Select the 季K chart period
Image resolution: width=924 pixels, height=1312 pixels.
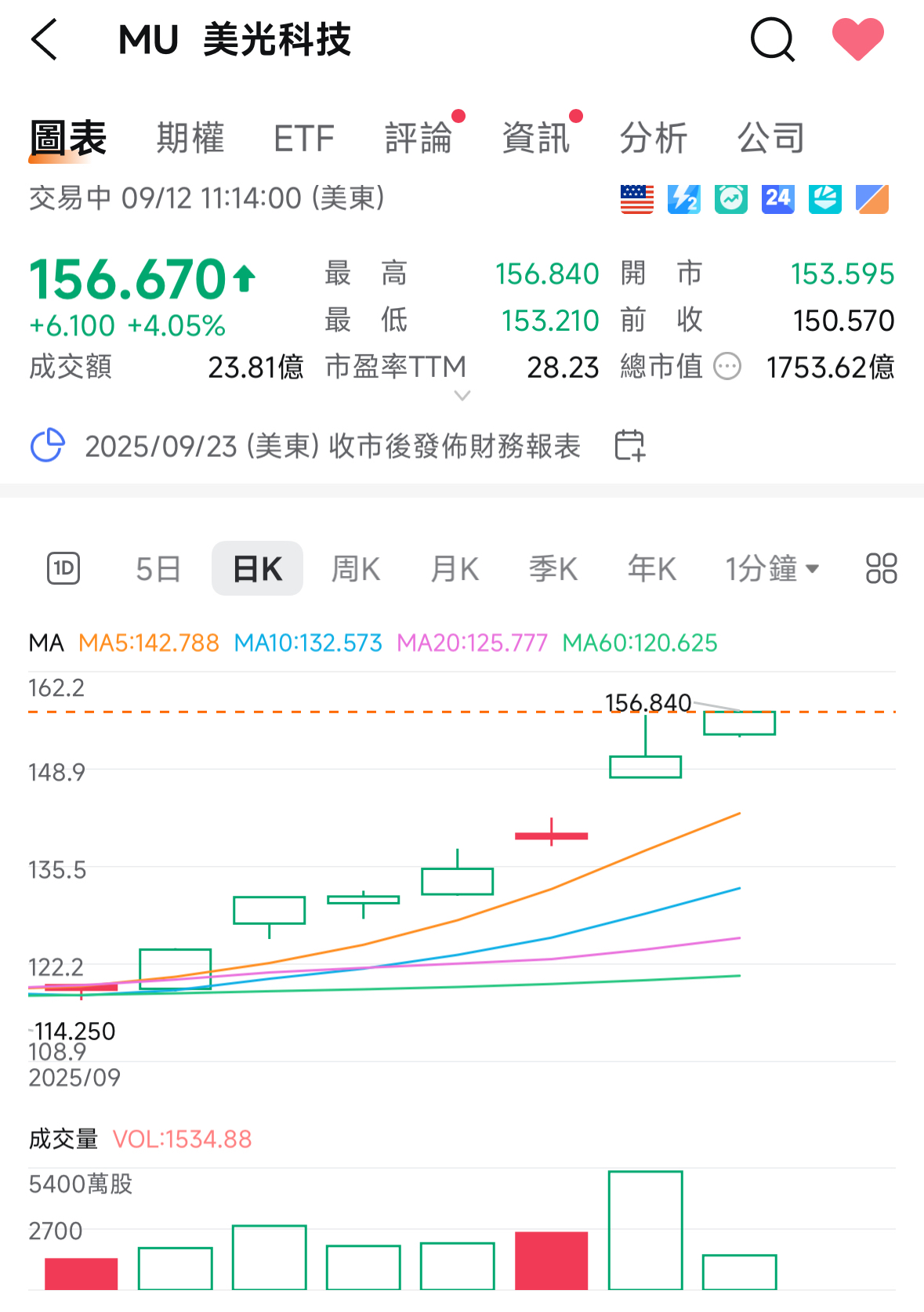[x=553, y=568]
